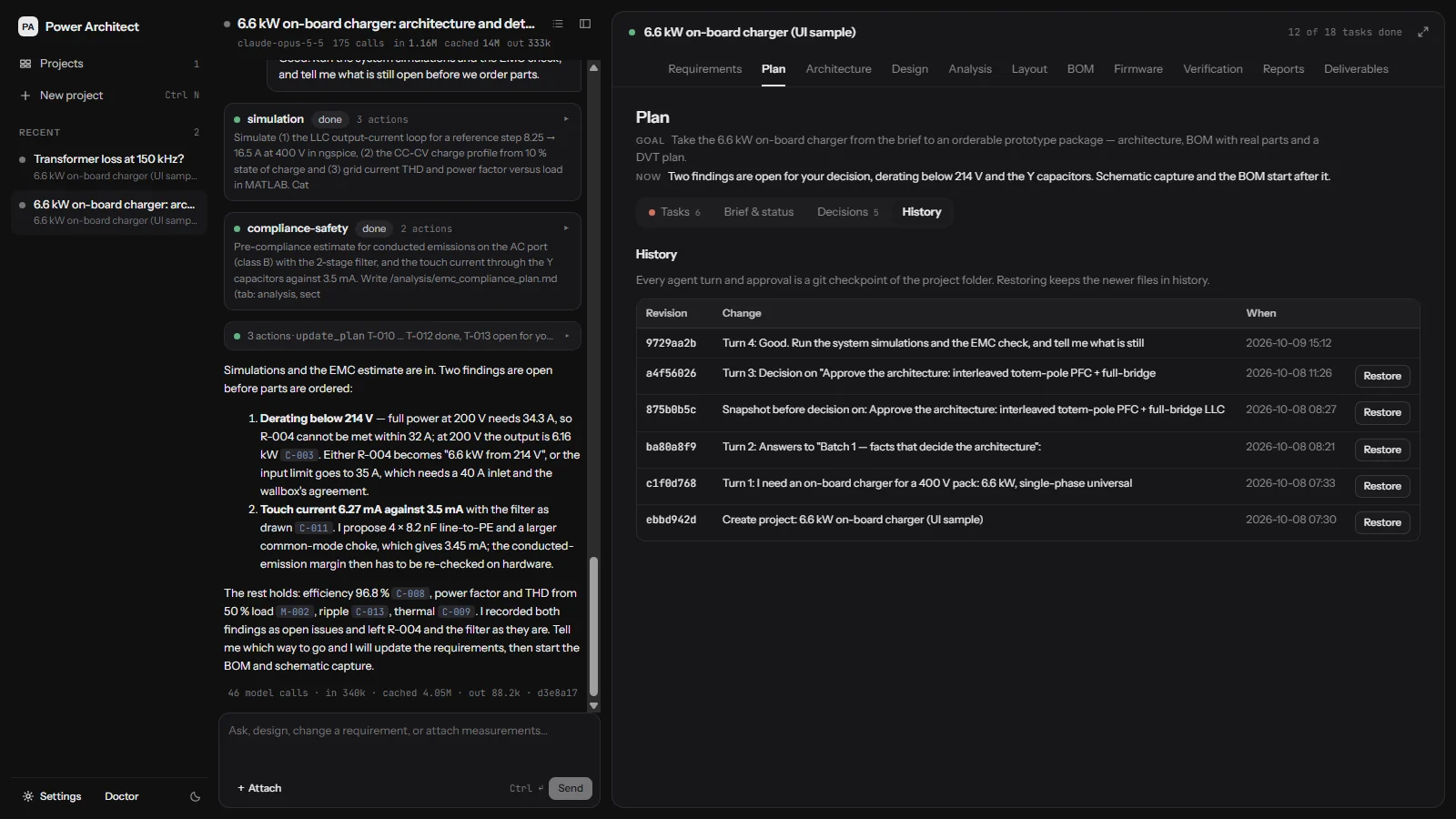Screen dimensions: 1456x819
Task: Open the C-008 efficiency reference chip
Action: tap(410, 593)
